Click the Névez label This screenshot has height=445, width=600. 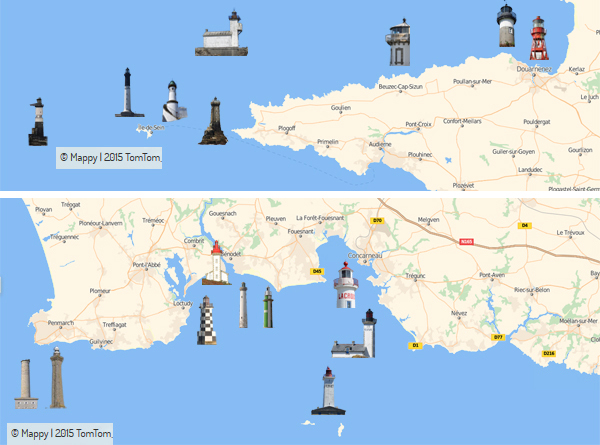pyautogui.click(x=459, y=313)
